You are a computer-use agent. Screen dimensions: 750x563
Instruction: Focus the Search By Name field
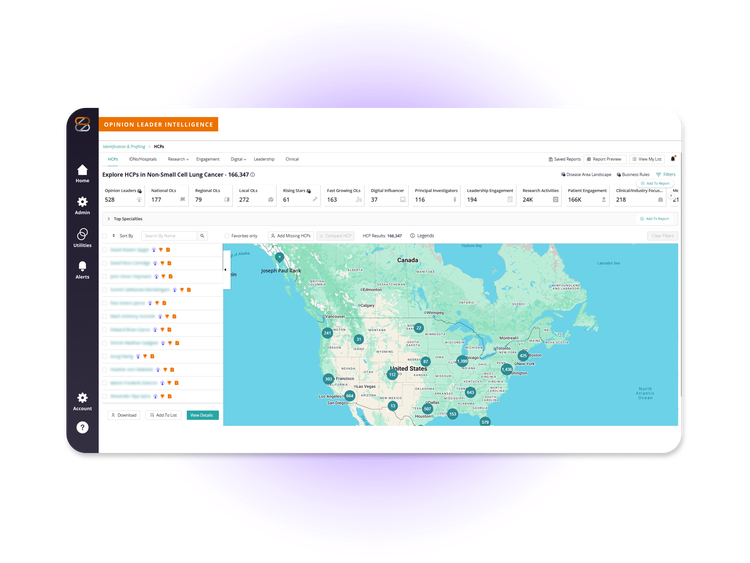pyautogui.click(x=169, y=236)
